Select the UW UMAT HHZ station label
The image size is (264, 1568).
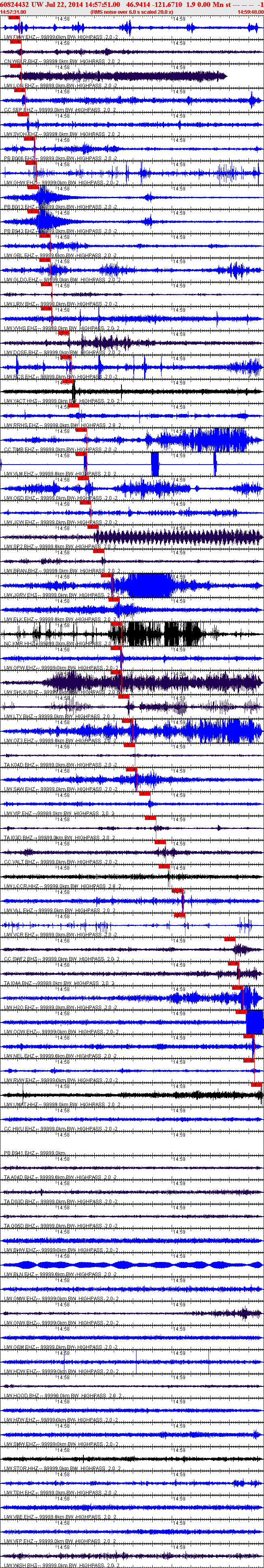[x=62, y=1105]
